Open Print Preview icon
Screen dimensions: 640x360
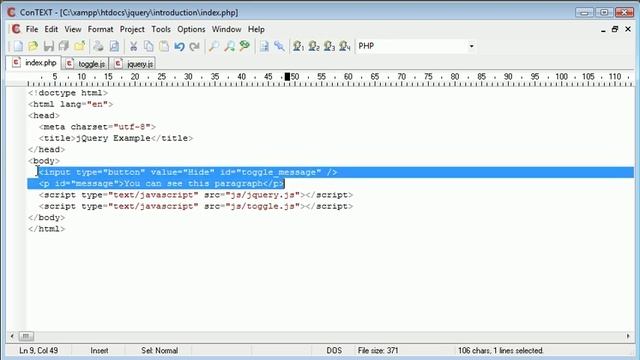[114, 46]
